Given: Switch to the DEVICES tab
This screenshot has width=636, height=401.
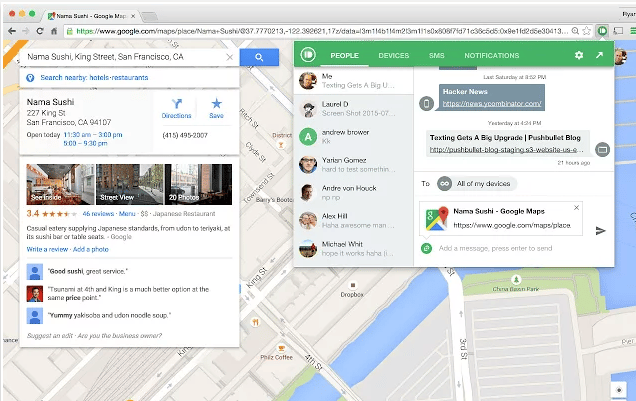Looking at the screenshot, I should 393,56.
